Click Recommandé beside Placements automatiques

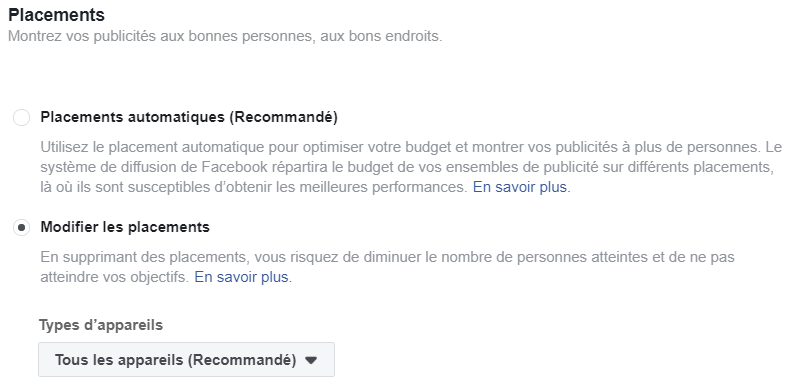pos(283,118)
